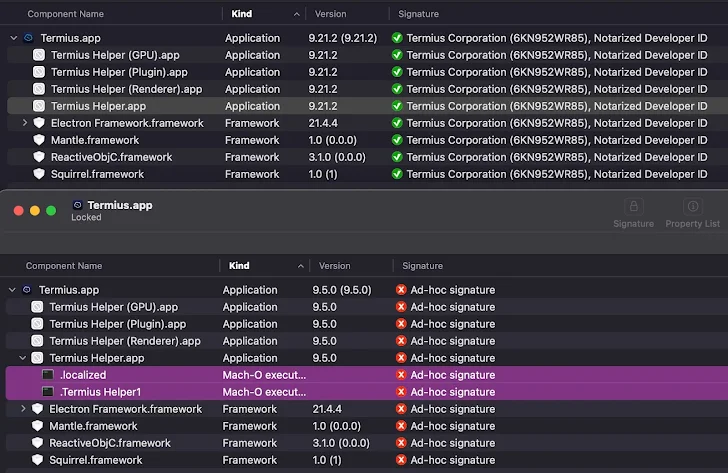The height and width of the screenshot is (473, 728).
Task: Click Mantle.framework shield icon in lower list
Action: click(x=38, y=426)
